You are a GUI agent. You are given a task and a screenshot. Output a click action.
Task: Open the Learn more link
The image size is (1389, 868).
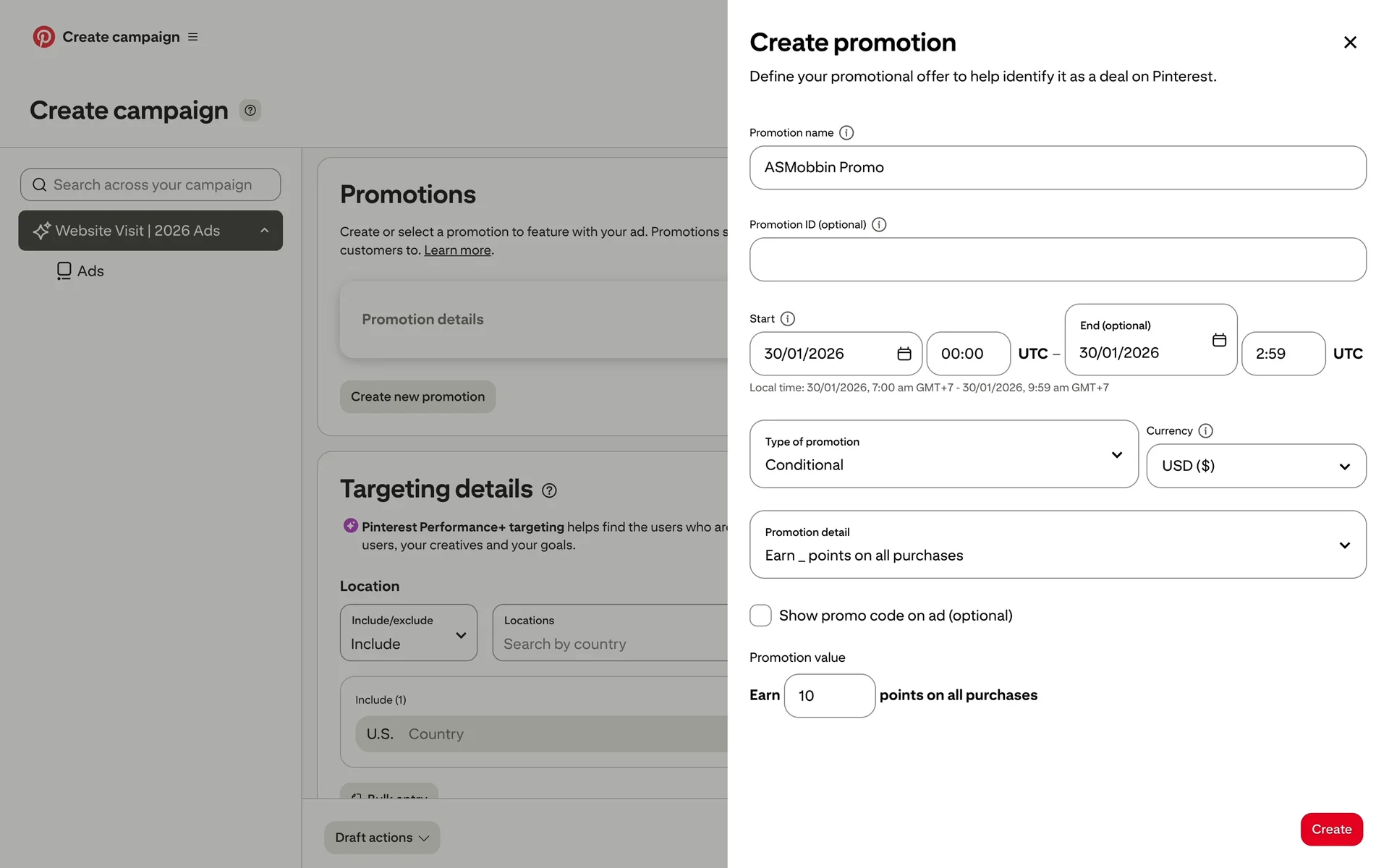coord(457,250)
